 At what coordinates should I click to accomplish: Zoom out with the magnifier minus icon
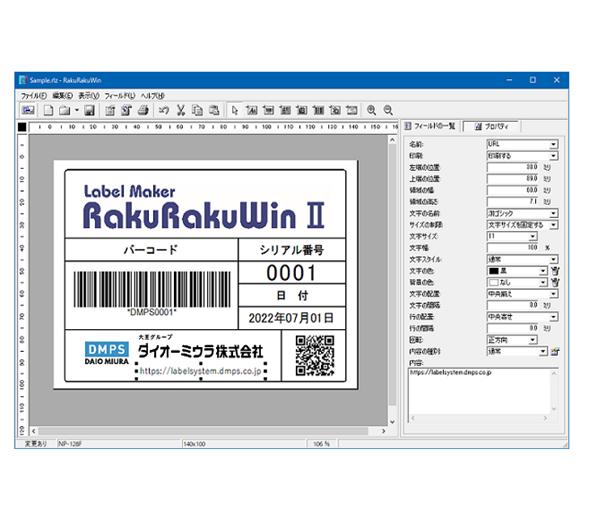coord(388,110)
